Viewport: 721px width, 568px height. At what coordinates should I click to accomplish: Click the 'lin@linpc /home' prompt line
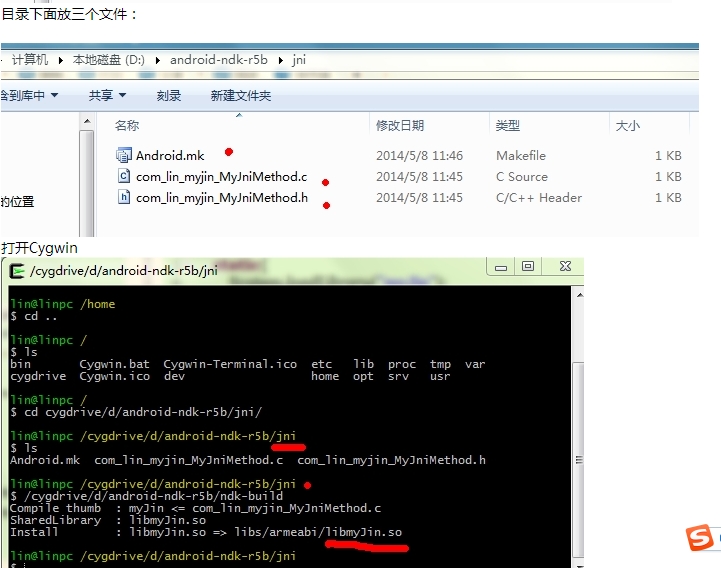[x=63, y=304]
